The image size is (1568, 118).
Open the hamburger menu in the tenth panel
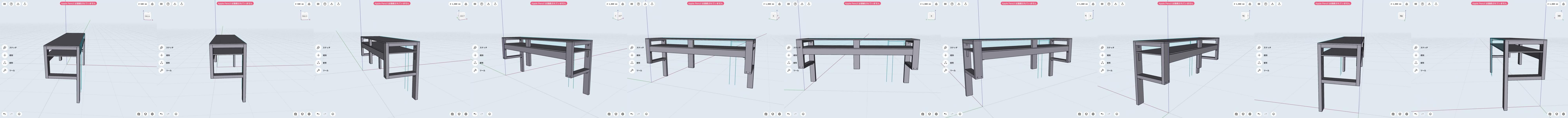click(1416, 4)
